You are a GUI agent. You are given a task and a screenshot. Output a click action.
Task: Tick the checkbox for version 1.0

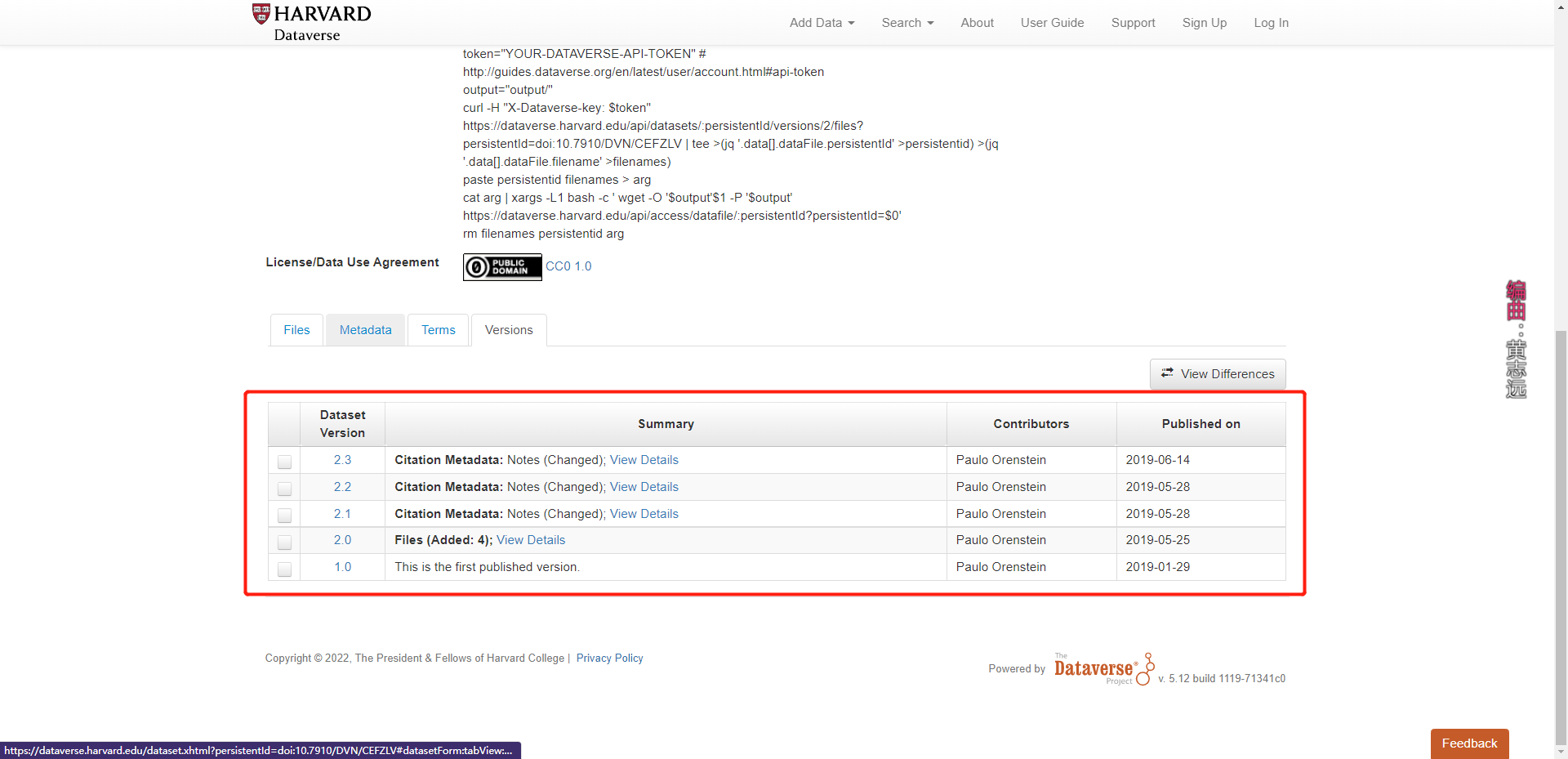point(284,569)
